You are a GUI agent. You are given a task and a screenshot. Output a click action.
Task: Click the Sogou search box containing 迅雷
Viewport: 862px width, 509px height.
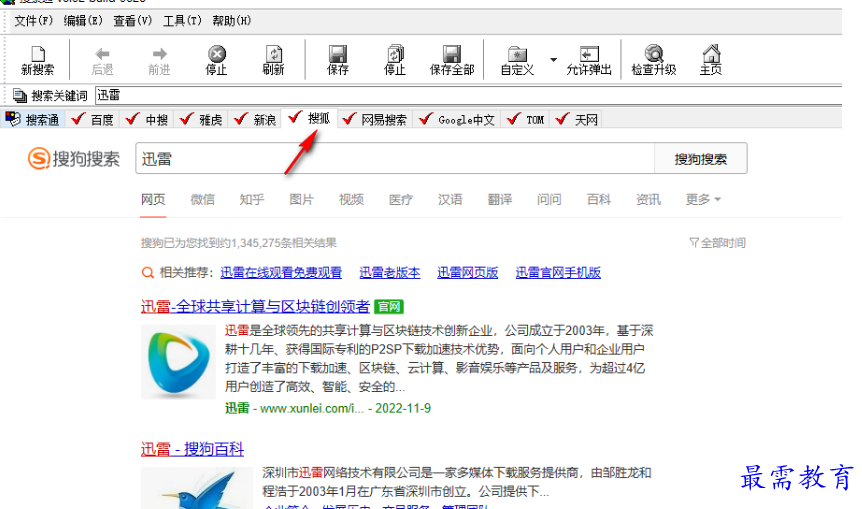395,159
